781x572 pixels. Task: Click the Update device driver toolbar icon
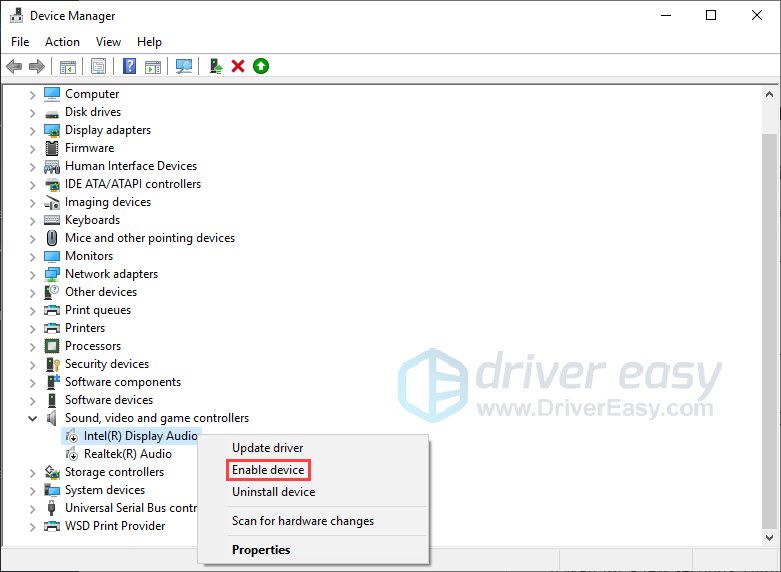point(215,66)
